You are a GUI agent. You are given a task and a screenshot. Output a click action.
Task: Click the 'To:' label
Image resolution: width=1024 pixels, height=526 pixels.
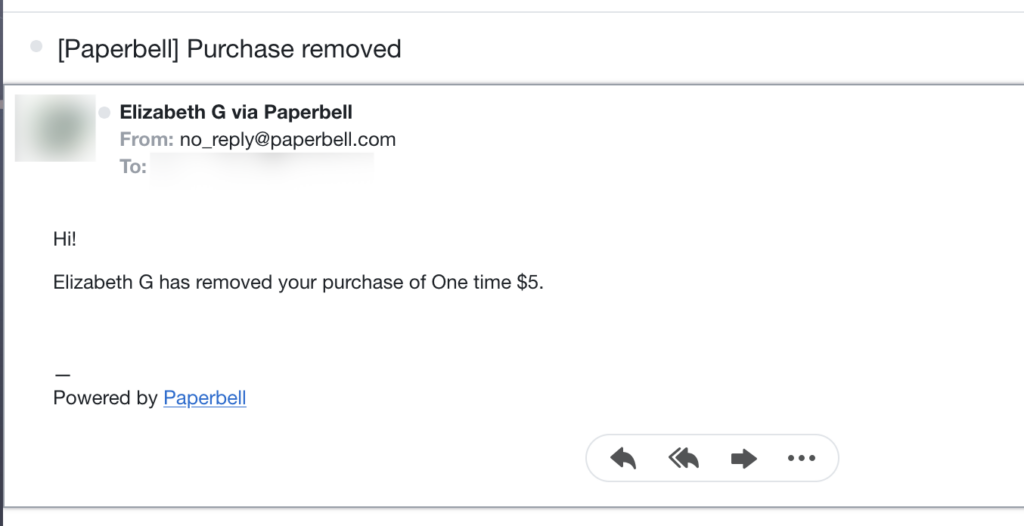coord(133,167)
